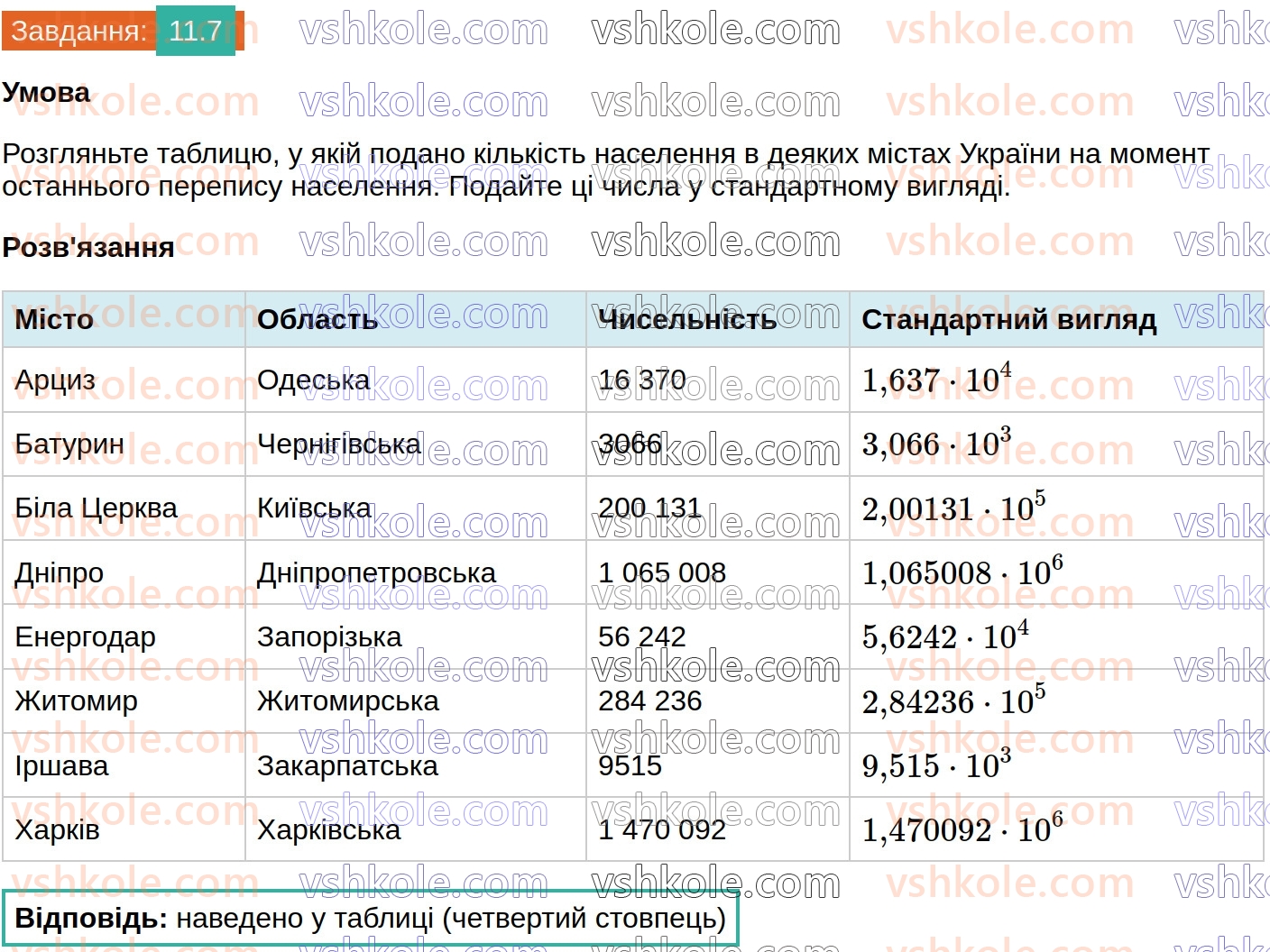Select the city cell 'Енергодар'
1270x952 pixels.
(86, 637)
